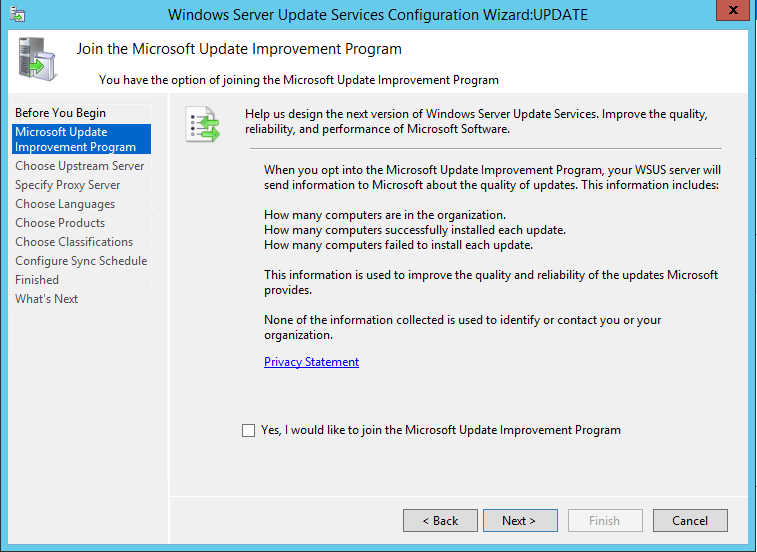Click the 'When you opt into' paragraph
The image size is (757, 552).
pyautogui.click(x=492, y=177)
